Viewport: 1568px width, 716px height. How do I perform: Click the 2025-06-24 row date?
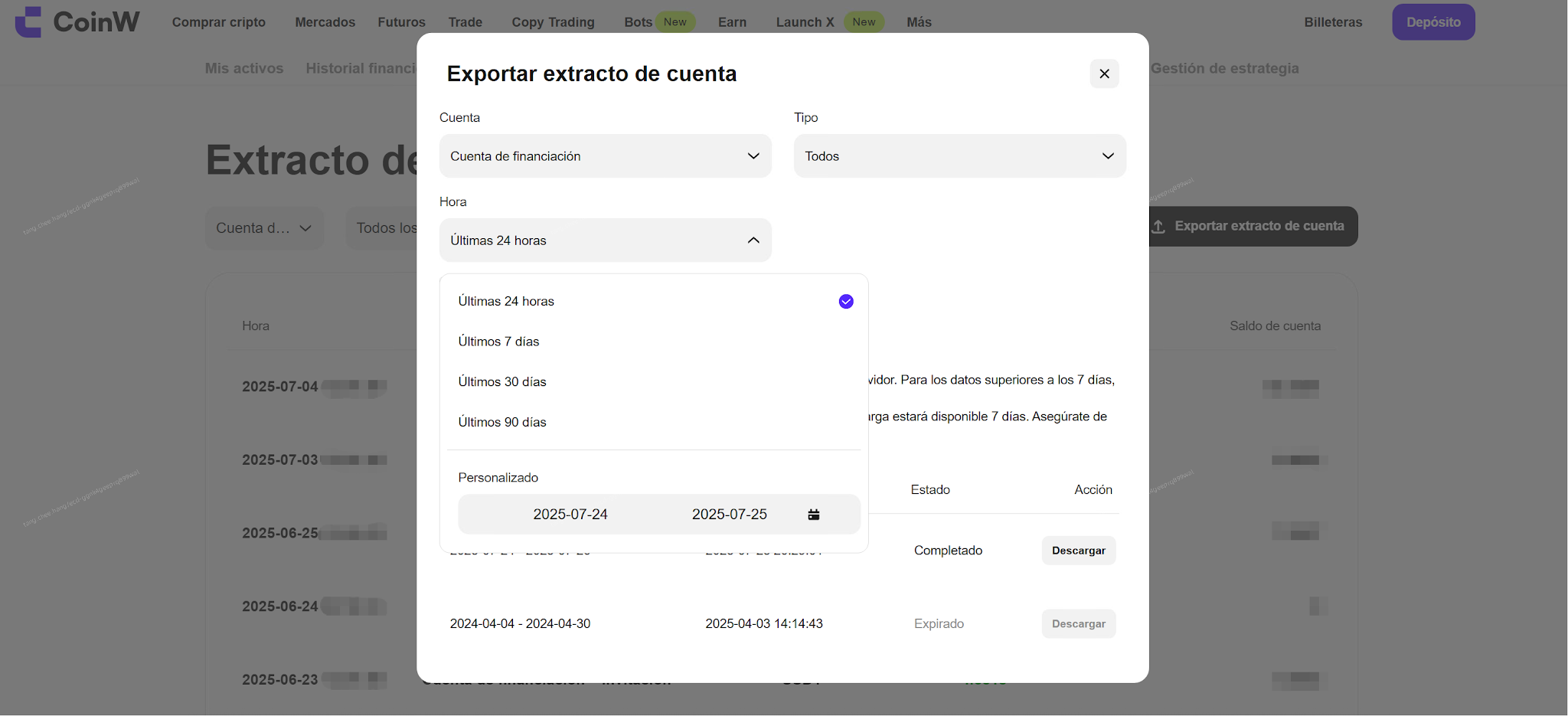click(280, 606)
